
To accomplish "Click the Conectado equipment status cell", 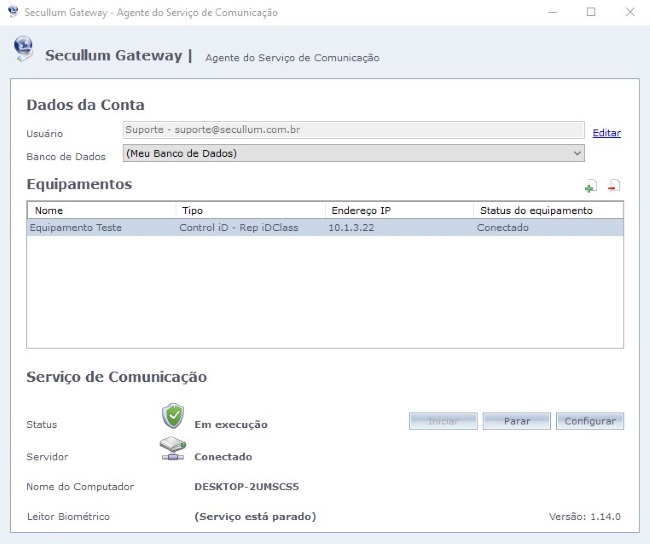I will [x=503, y=228].
